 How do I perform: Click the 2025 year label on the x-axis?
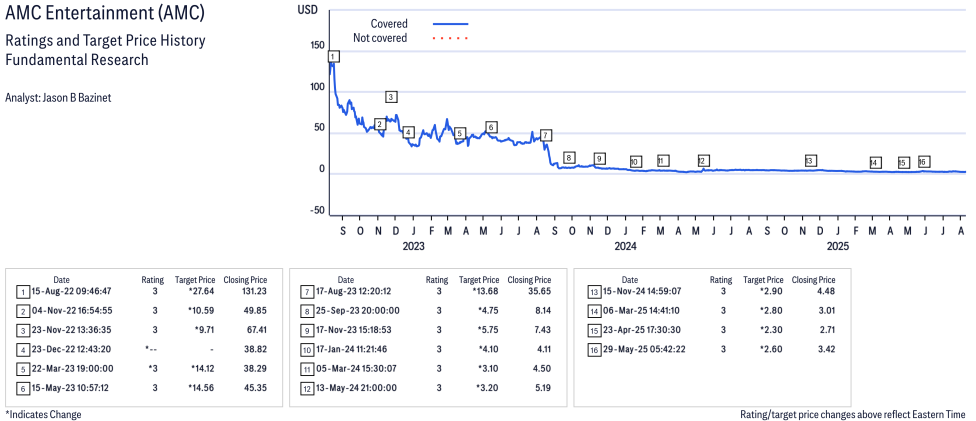click(x=838, y=246)
